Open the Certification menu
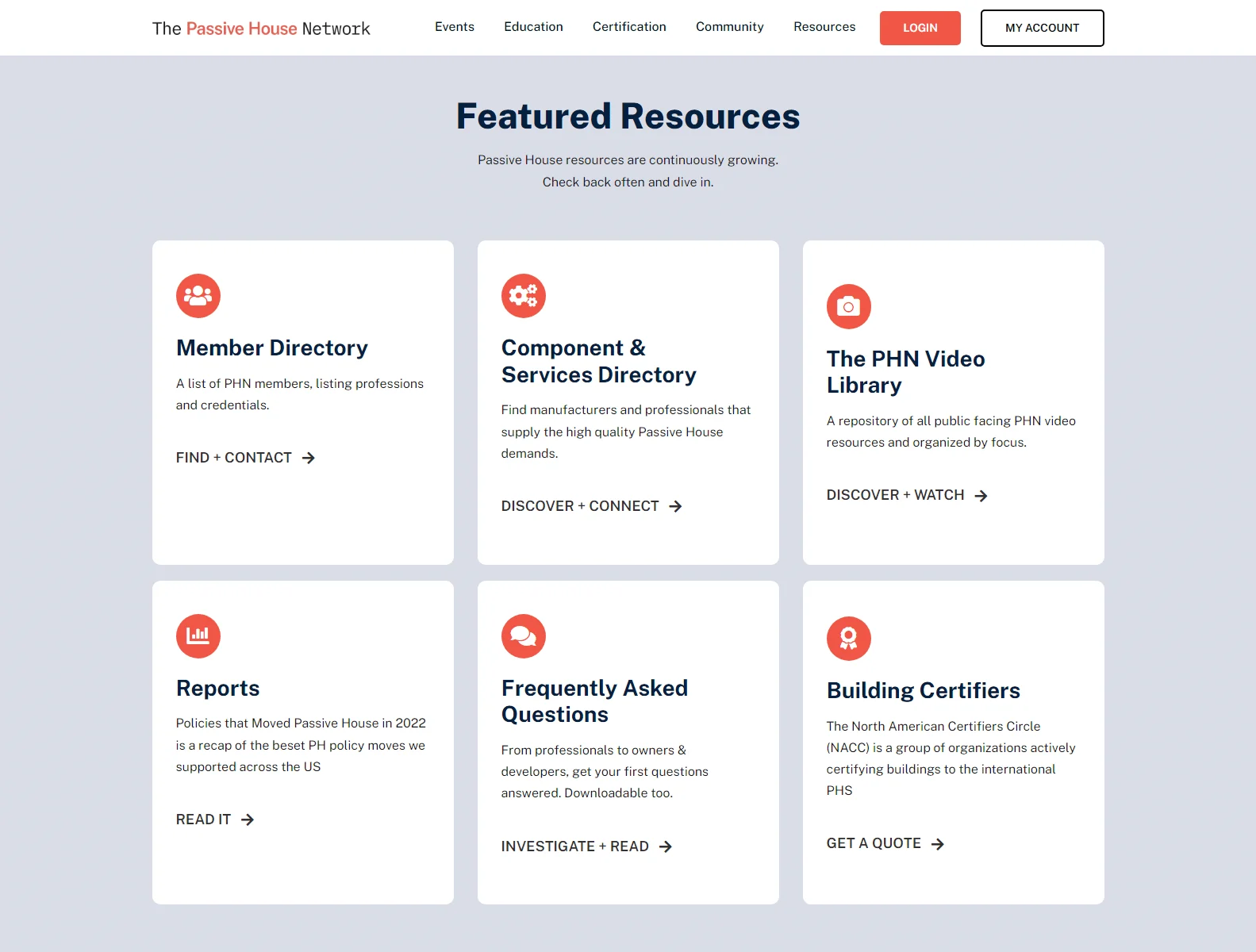 click(629, 27)
